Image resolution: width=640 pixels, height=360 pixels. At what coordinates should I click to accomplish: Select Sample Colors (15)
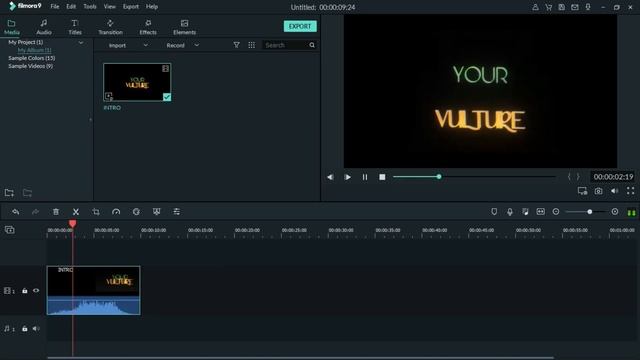(31, 58)
